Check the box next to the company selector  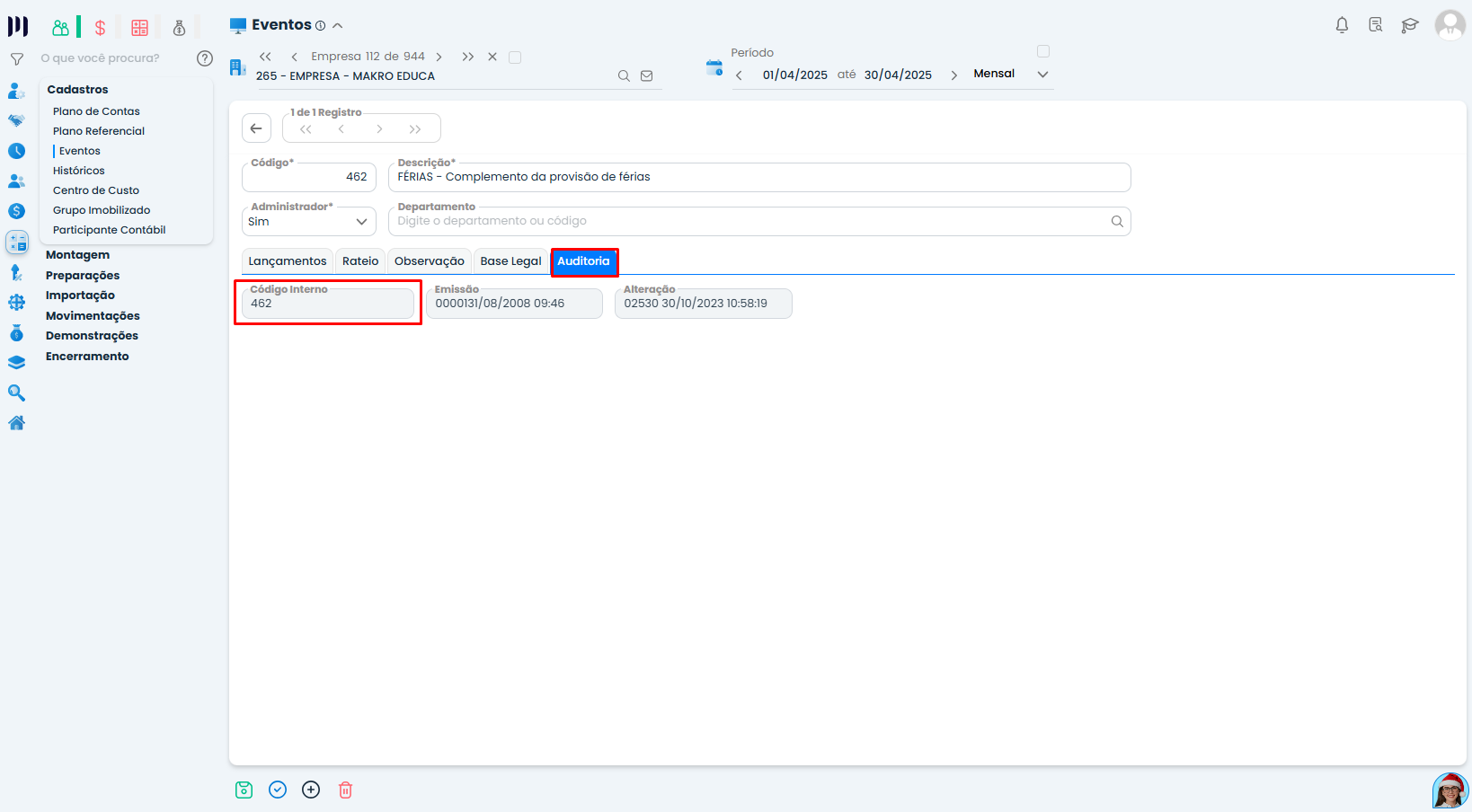pyautogui.click(x=515, y=57)
